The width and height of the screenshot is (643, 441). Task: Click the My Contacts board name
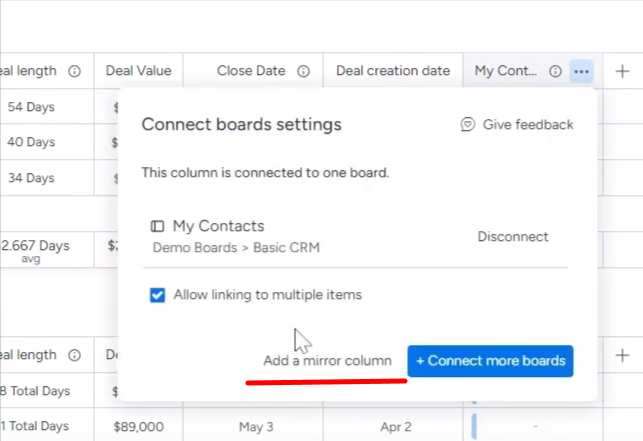pos(219,226)
